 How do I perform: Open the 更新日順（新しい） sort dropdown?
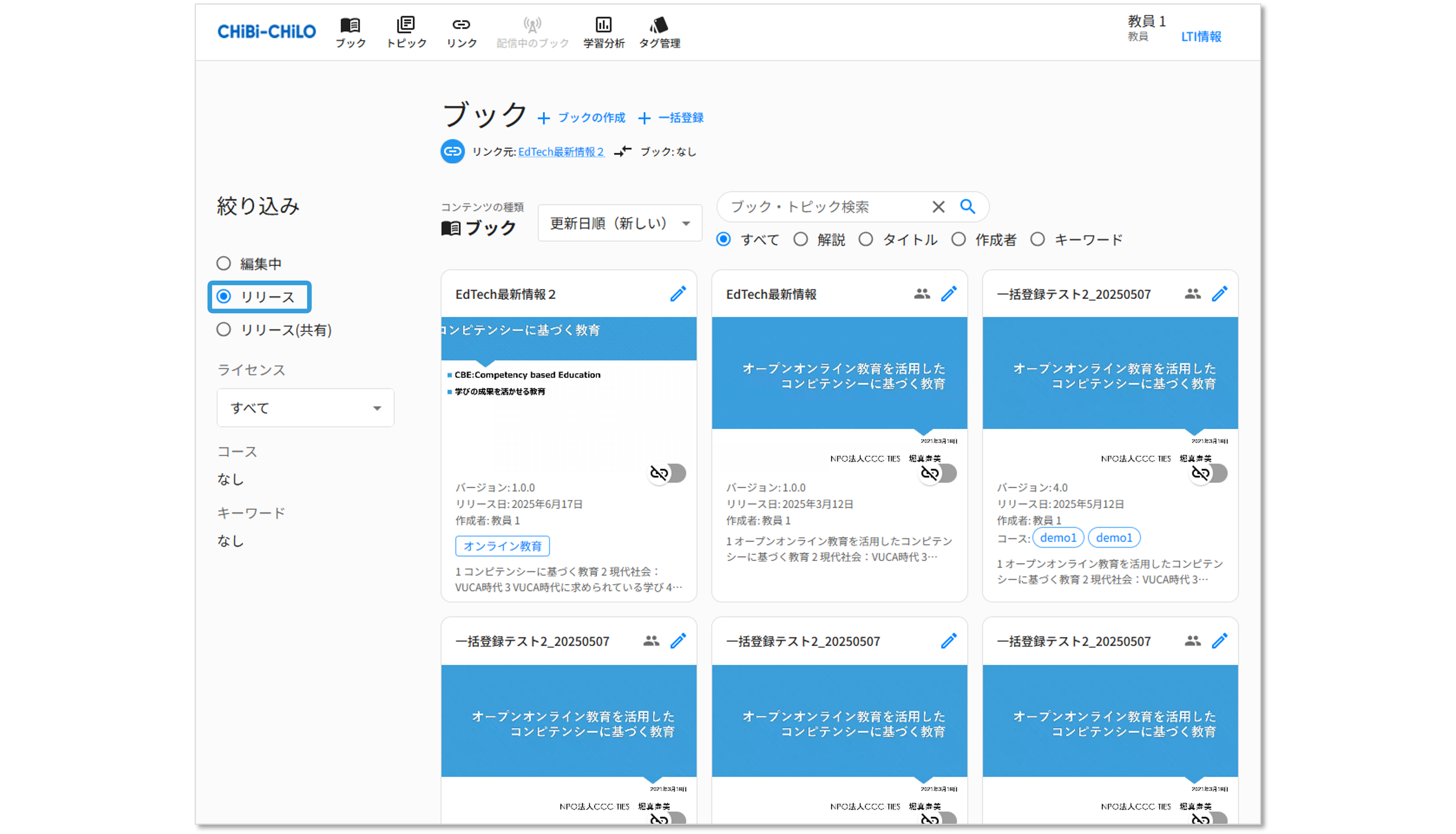[x=619, y=223]
